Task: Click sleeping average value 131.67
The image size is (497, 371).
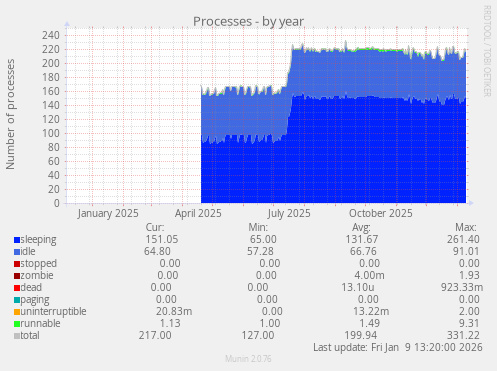Action: click(362, 239)
